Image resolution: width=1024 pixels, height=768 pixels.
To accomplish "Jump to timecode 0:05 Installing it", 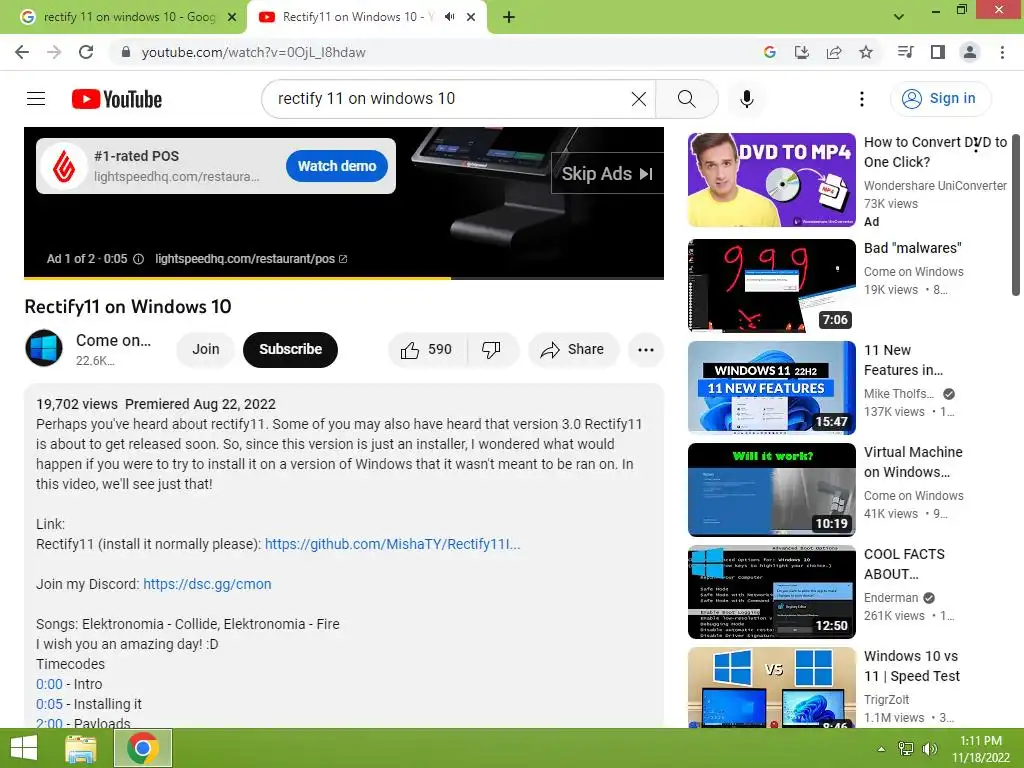I will tap(49, 705).
